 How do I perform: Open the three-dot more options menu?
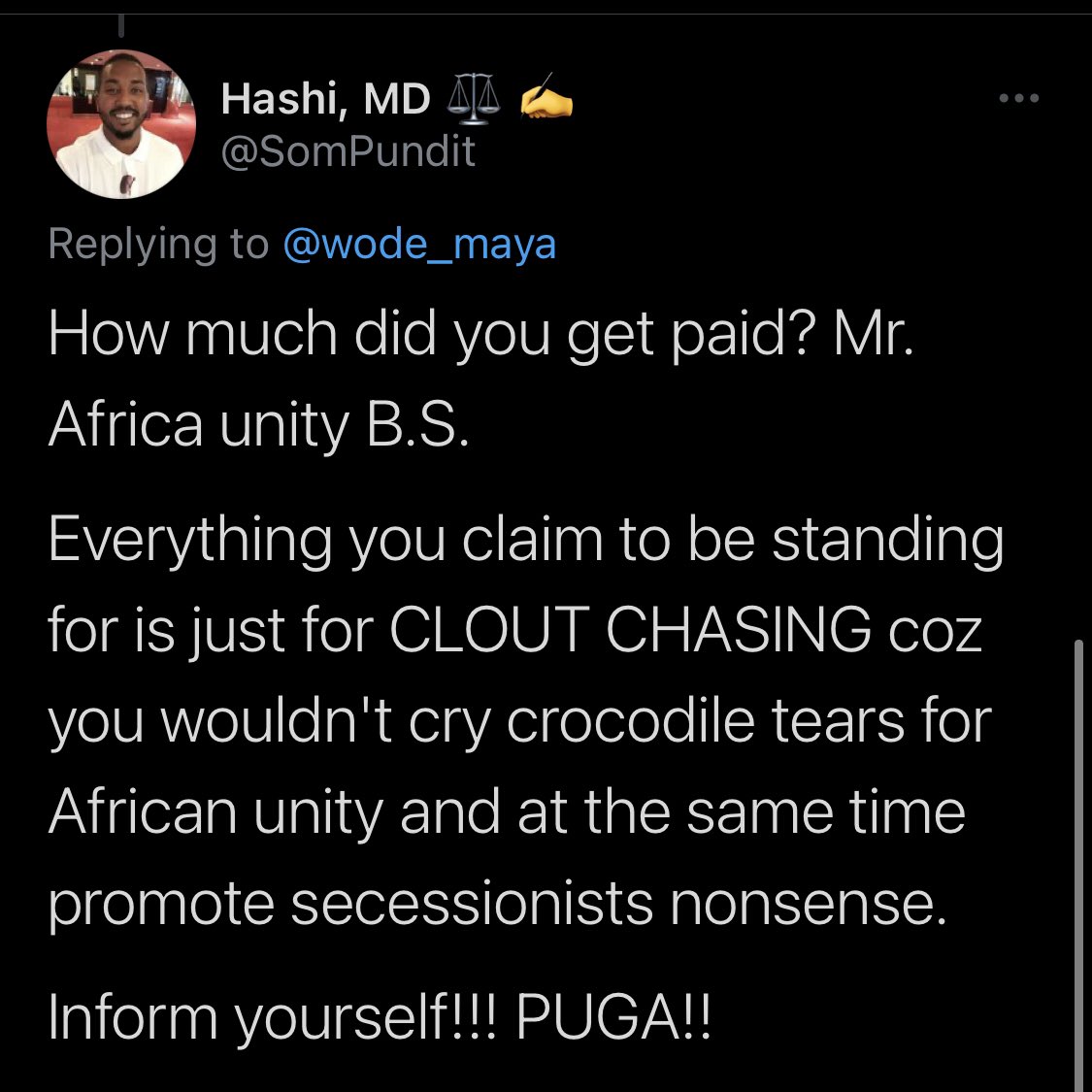click(1019, 98)
